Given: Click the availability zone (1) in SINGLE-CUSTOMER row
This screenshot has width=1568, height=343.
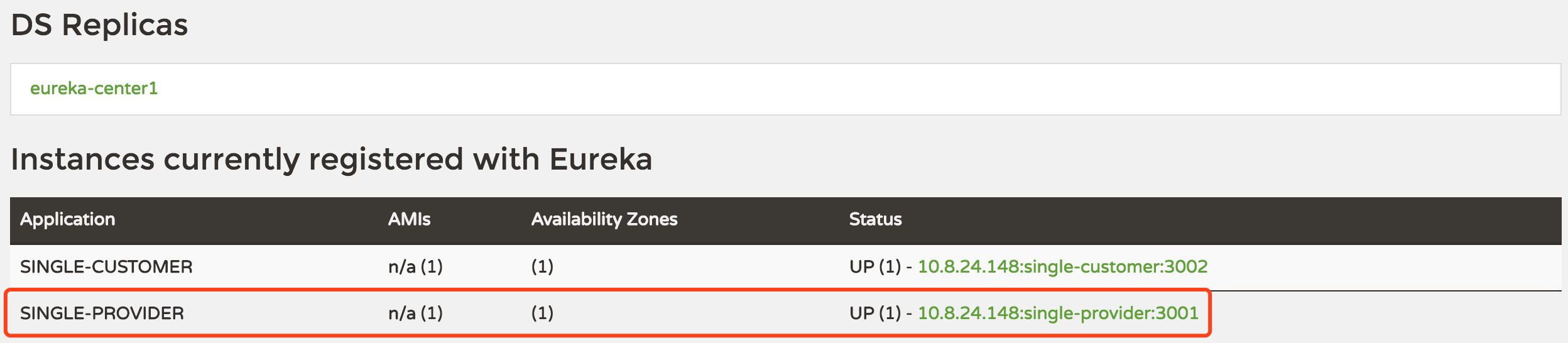Looking at the screenshot, I should point(542,267).
